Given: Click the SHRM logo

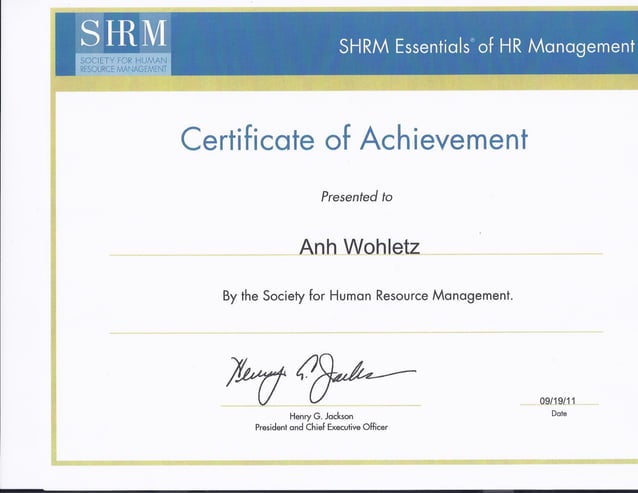Looking at the screenshot, I should [x=123, y=44].
